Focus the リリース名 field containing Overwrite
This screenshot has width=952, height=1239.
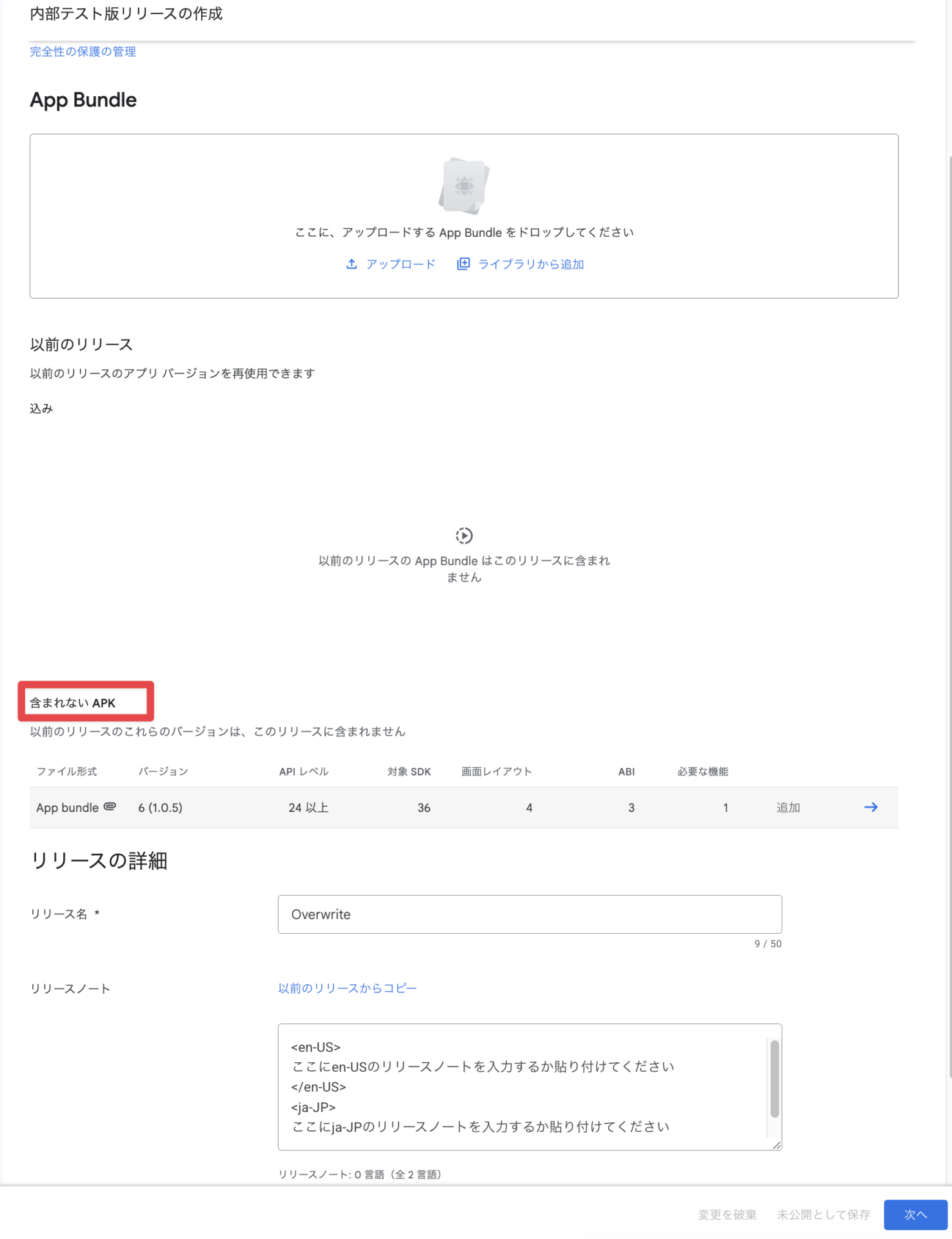(529, 914)
